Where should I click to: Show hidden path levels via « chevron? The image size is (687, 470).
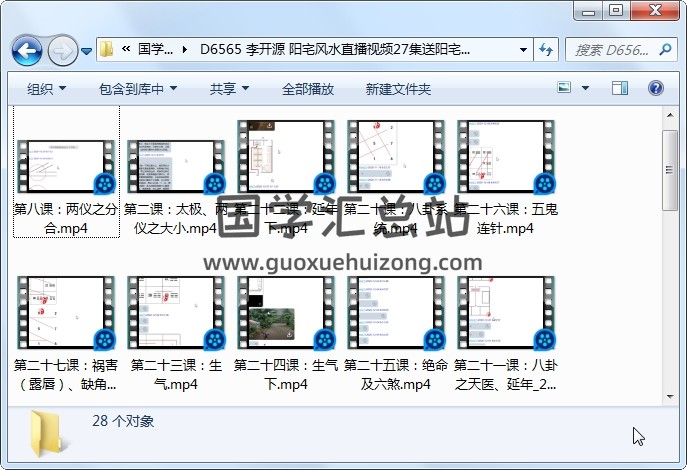tap(126, 49)
